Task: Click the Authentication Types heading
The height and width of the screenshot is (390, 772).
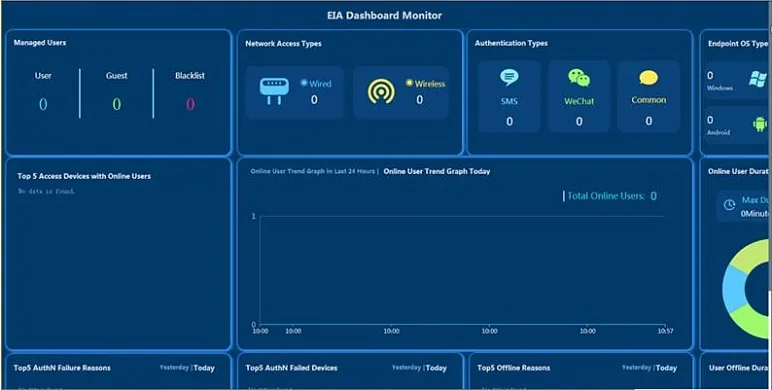Action: (x=511, y=43)
